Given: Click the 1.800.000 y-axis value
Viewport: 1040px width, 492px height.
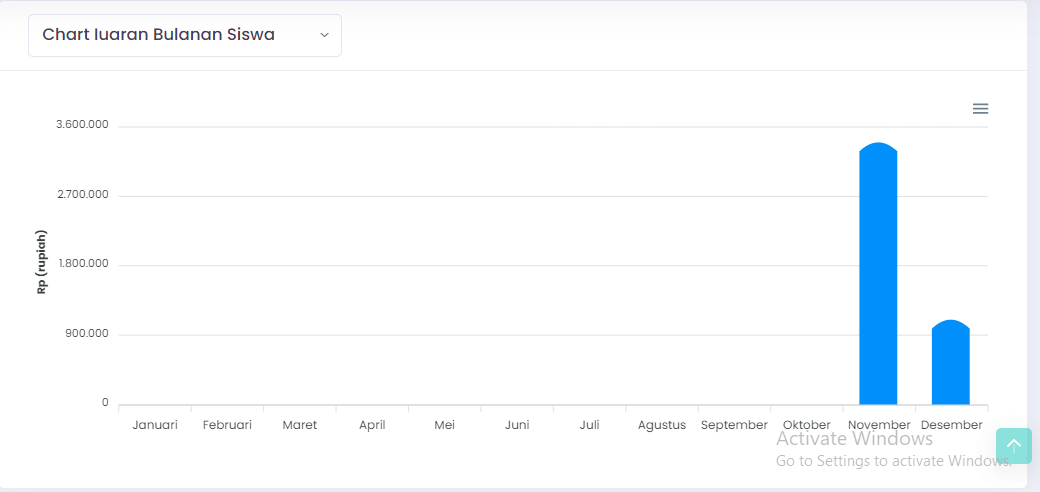Looking at the screenshot, I should (x=83, y=264).
